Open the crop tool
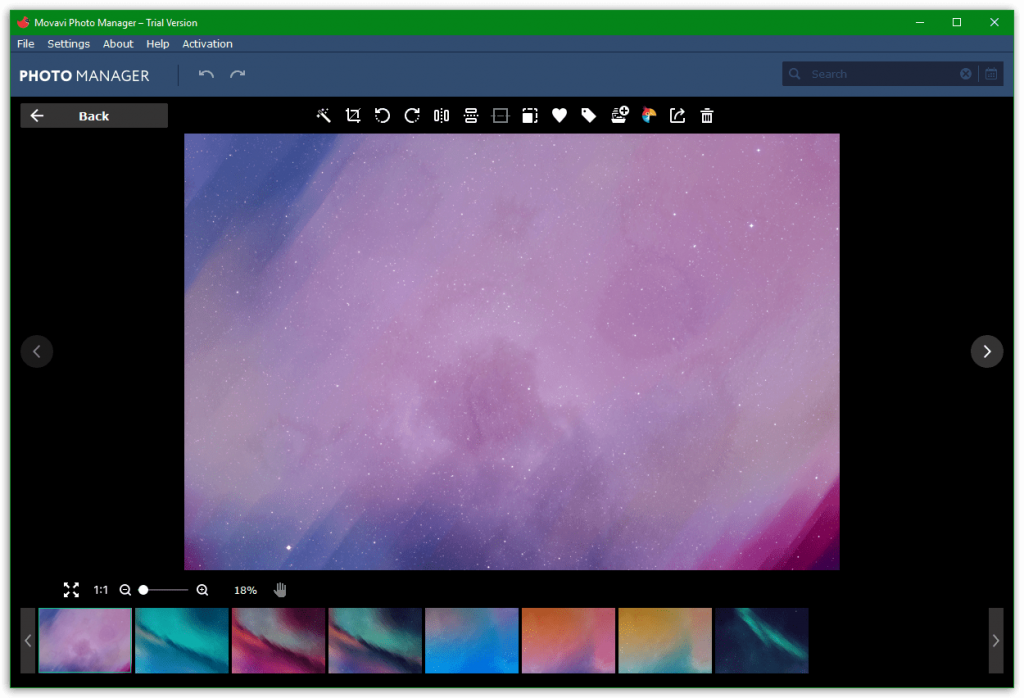The width and height of the screenshot is (1024, 698). tap(353, 116)
